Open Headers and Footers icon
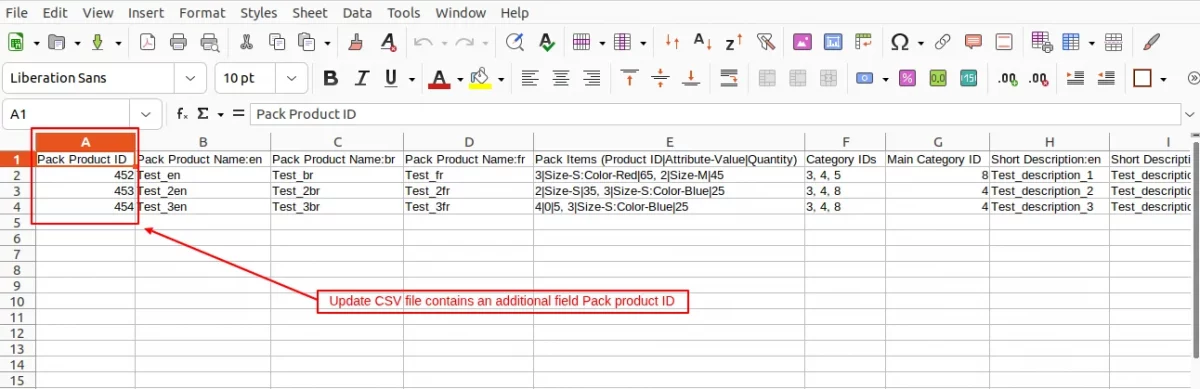 point(1004,43)
